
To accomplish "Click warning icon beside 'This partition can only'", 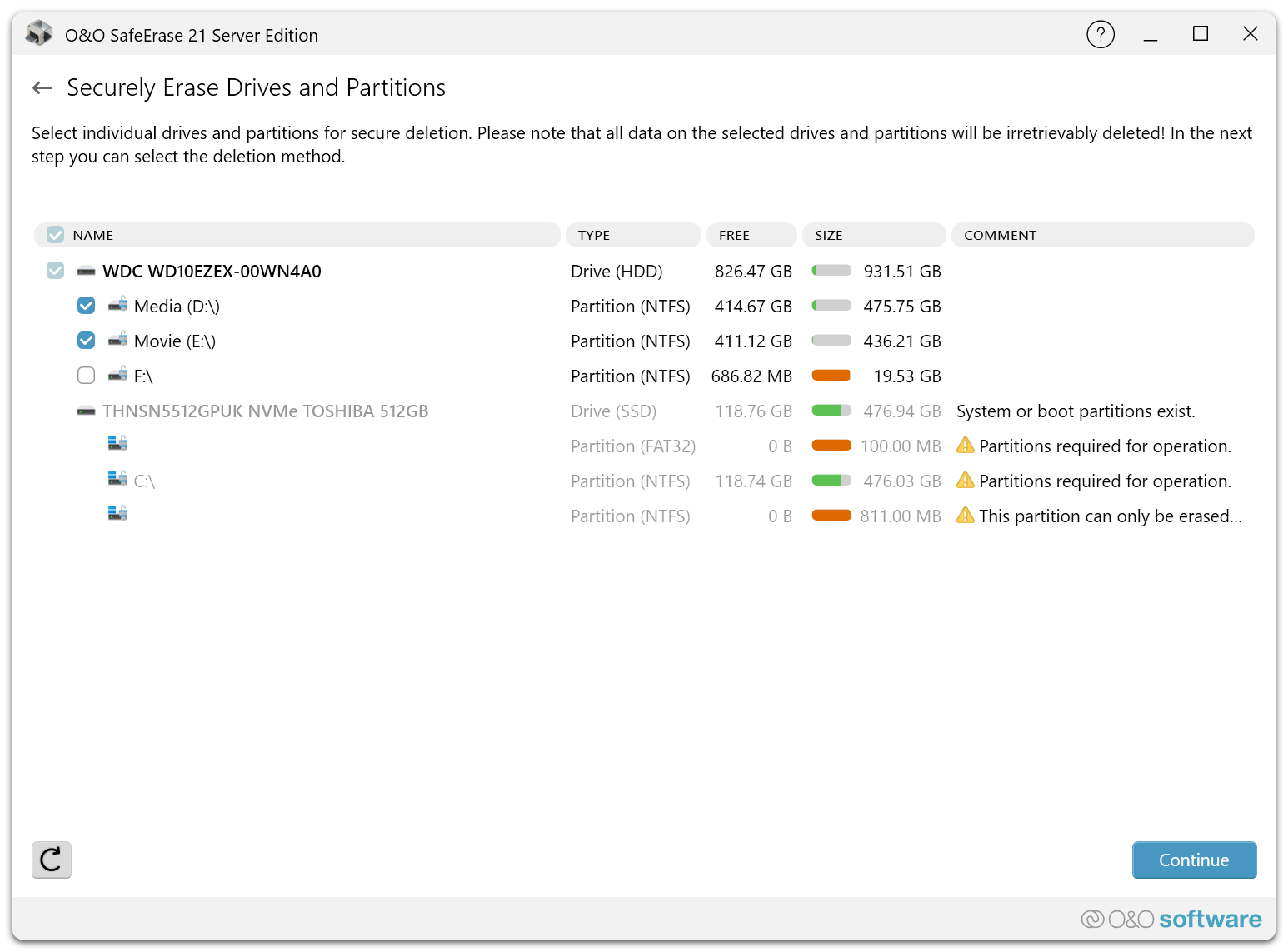I will [965, 516].
